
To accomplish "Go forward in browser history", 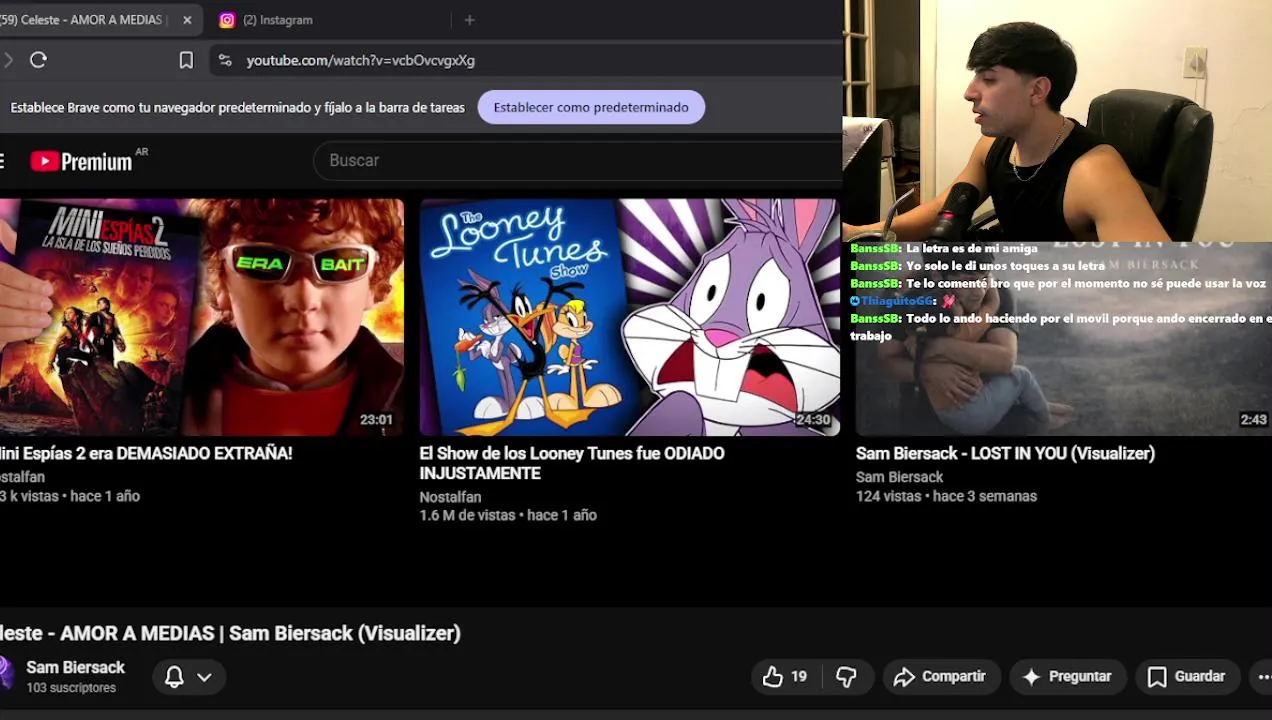I will coord(8,60).
